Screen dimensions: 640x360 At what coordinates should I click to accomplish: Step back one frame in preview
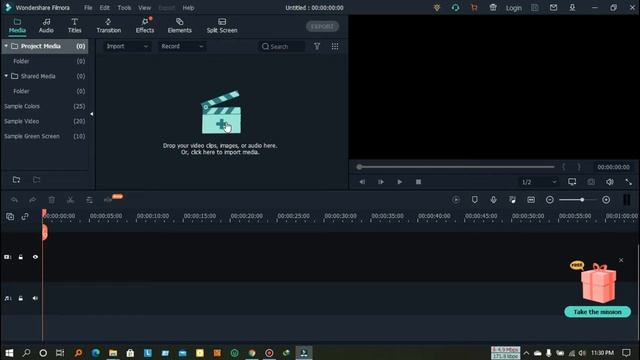coord(362,182)
